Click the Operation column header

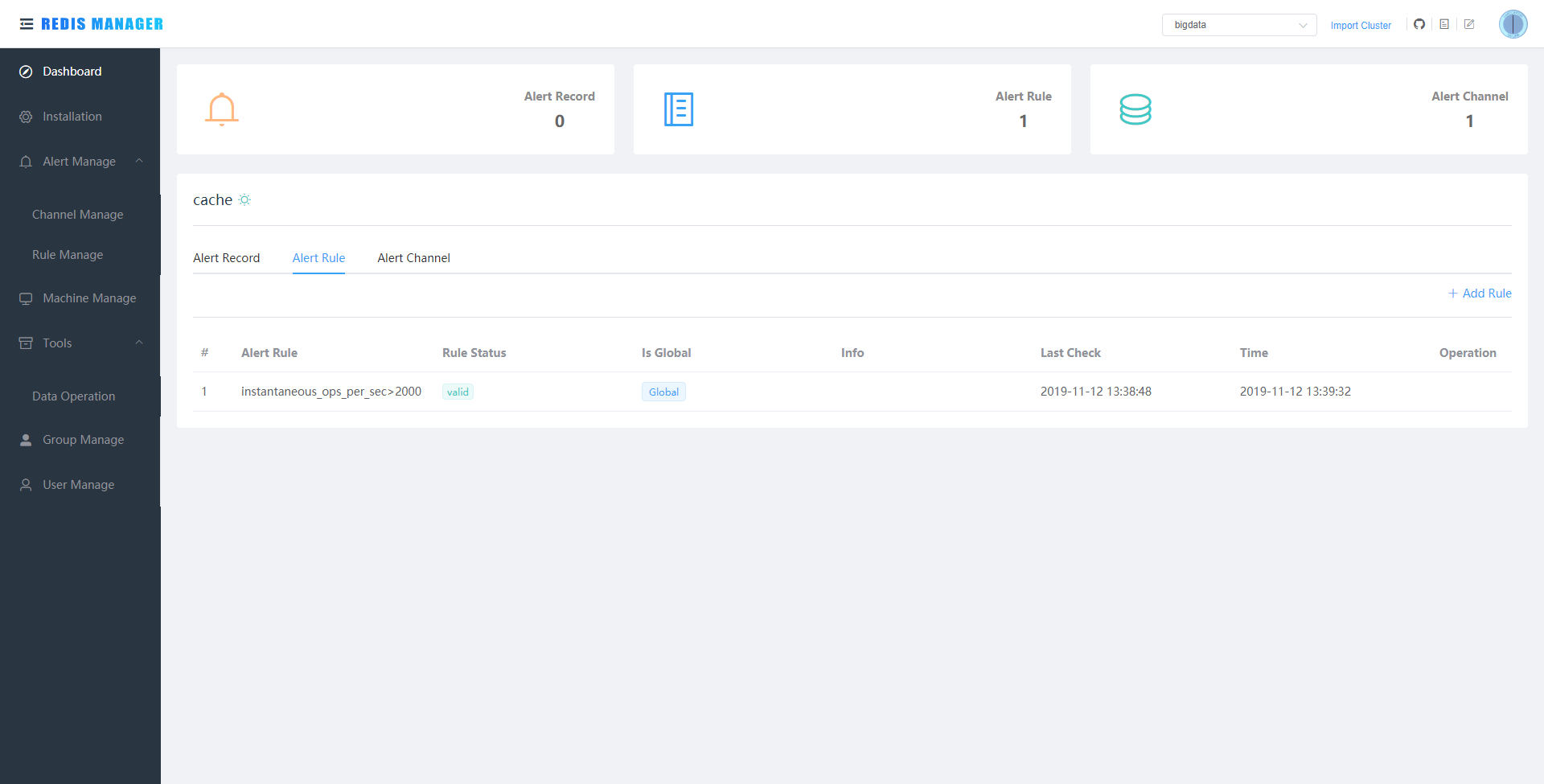(x=1468, y=353)
